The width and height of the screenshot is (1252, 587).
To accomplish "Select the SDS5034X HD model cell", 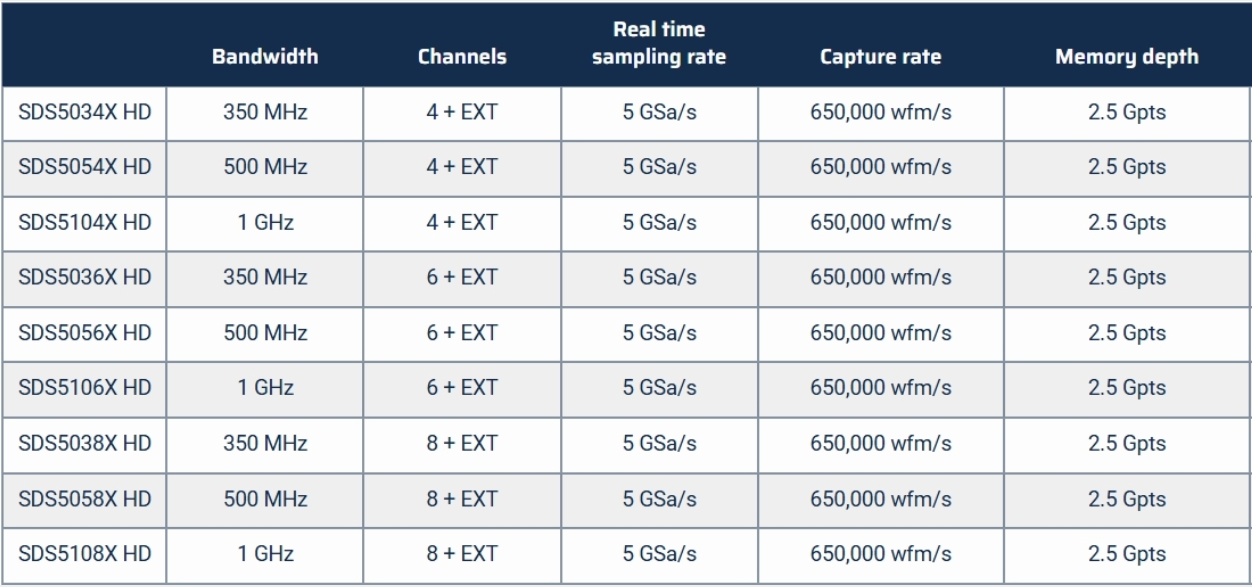I will (x=85, y=113).
